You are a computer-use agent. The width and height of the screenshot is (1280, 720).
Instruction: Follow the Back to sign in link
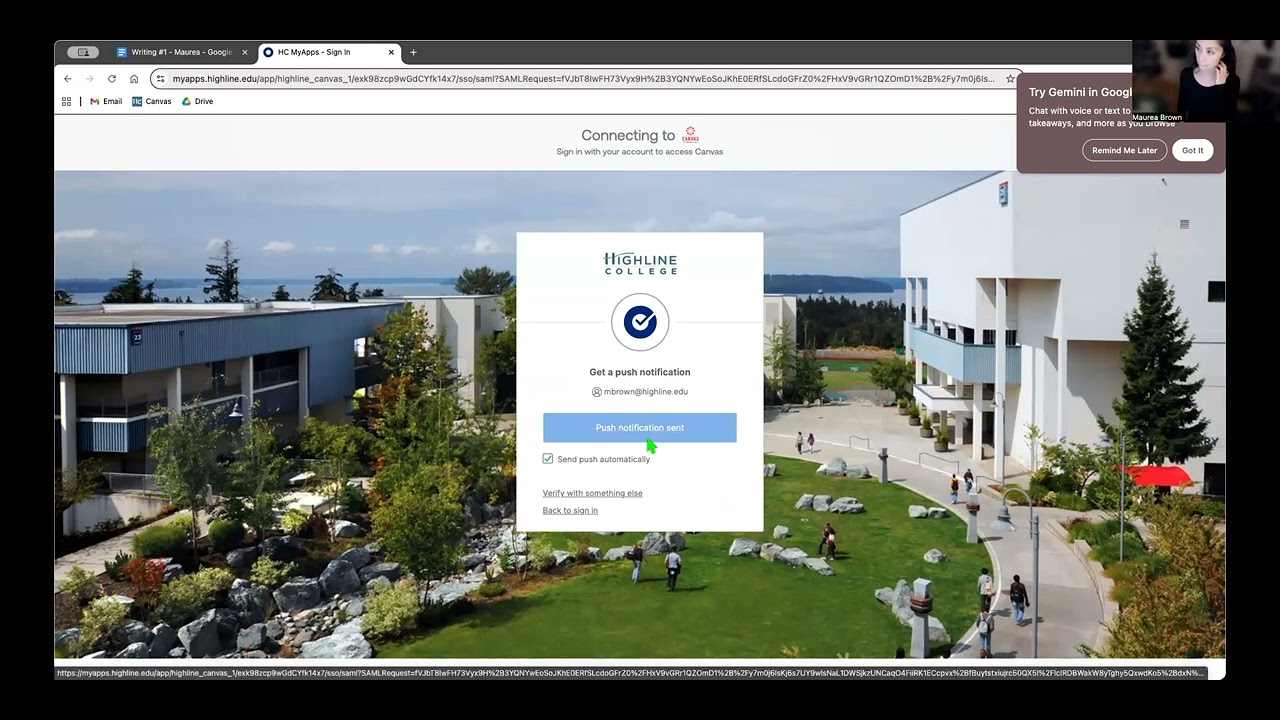[570, 510]
